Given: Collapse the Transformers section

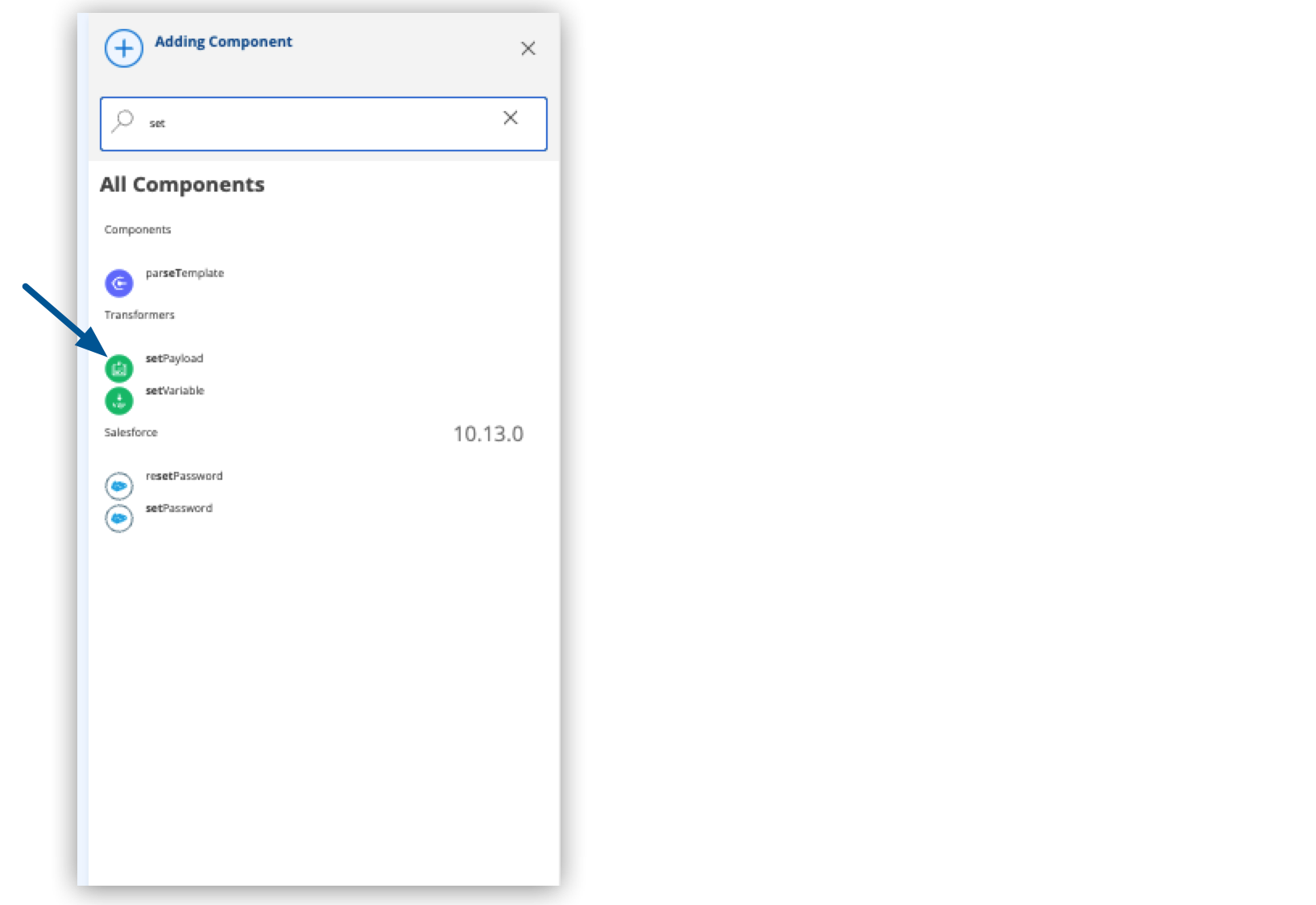Looking at the screenshot, I should coord(140,314).
